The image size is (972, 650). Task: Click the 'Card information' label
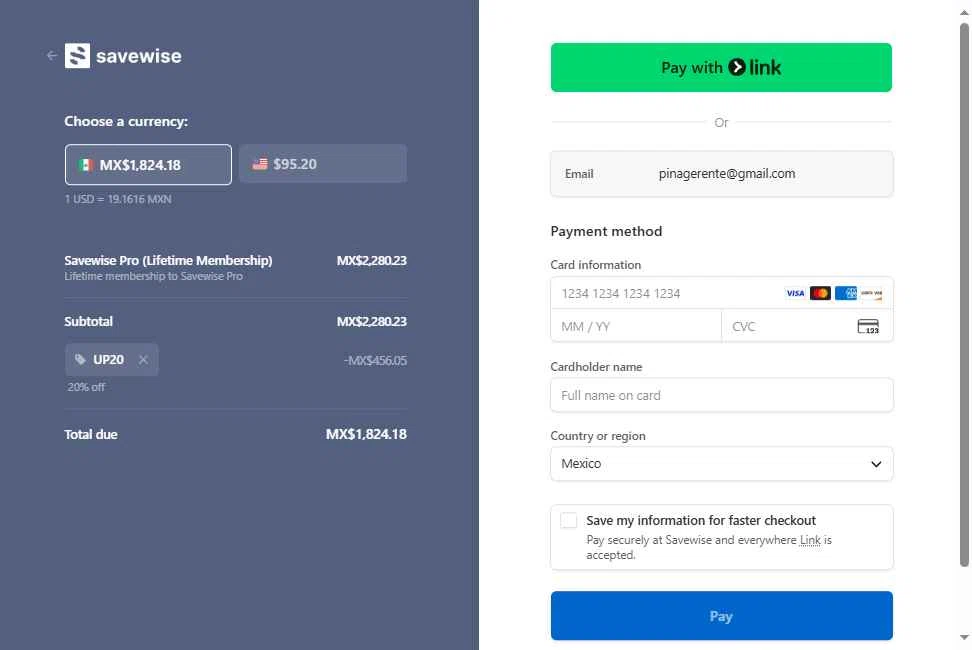click(x=596, y=265)
